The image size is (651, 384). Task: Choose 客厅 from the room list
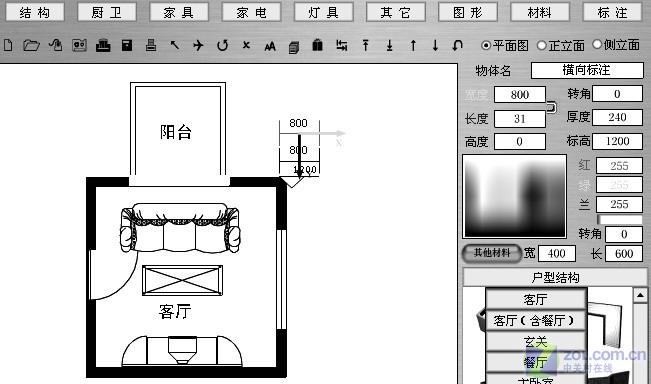pyautogui.click(x=536, y=299)
